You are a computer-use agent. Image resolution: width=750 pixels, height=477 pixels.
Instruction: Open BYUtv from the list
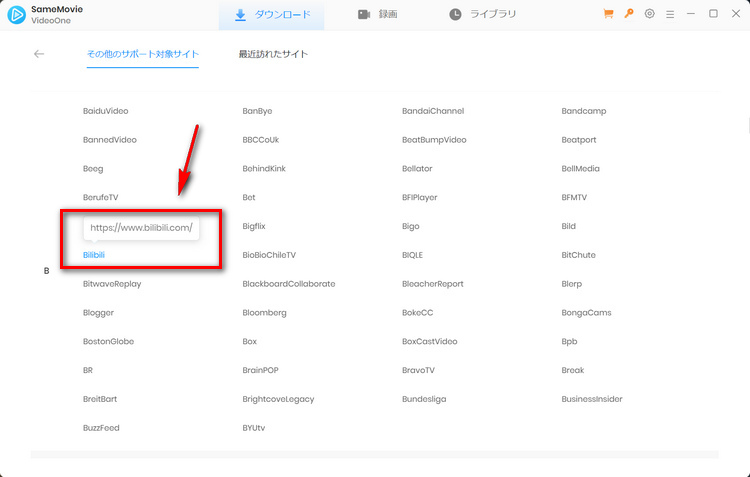254,428
